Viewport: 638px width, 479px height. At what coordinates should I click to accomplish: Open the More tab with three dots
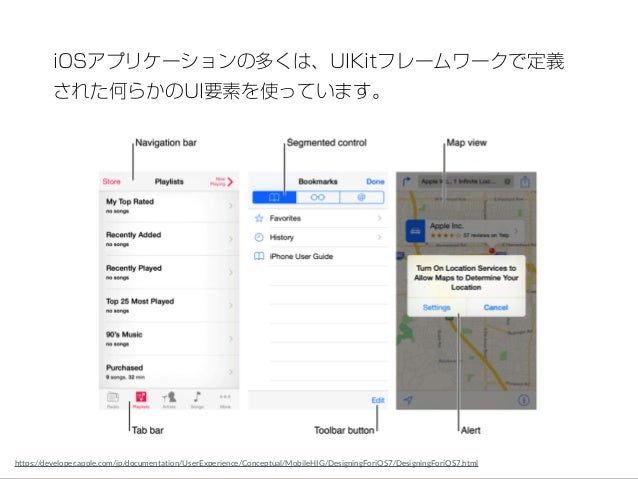(x=225, y=399)
